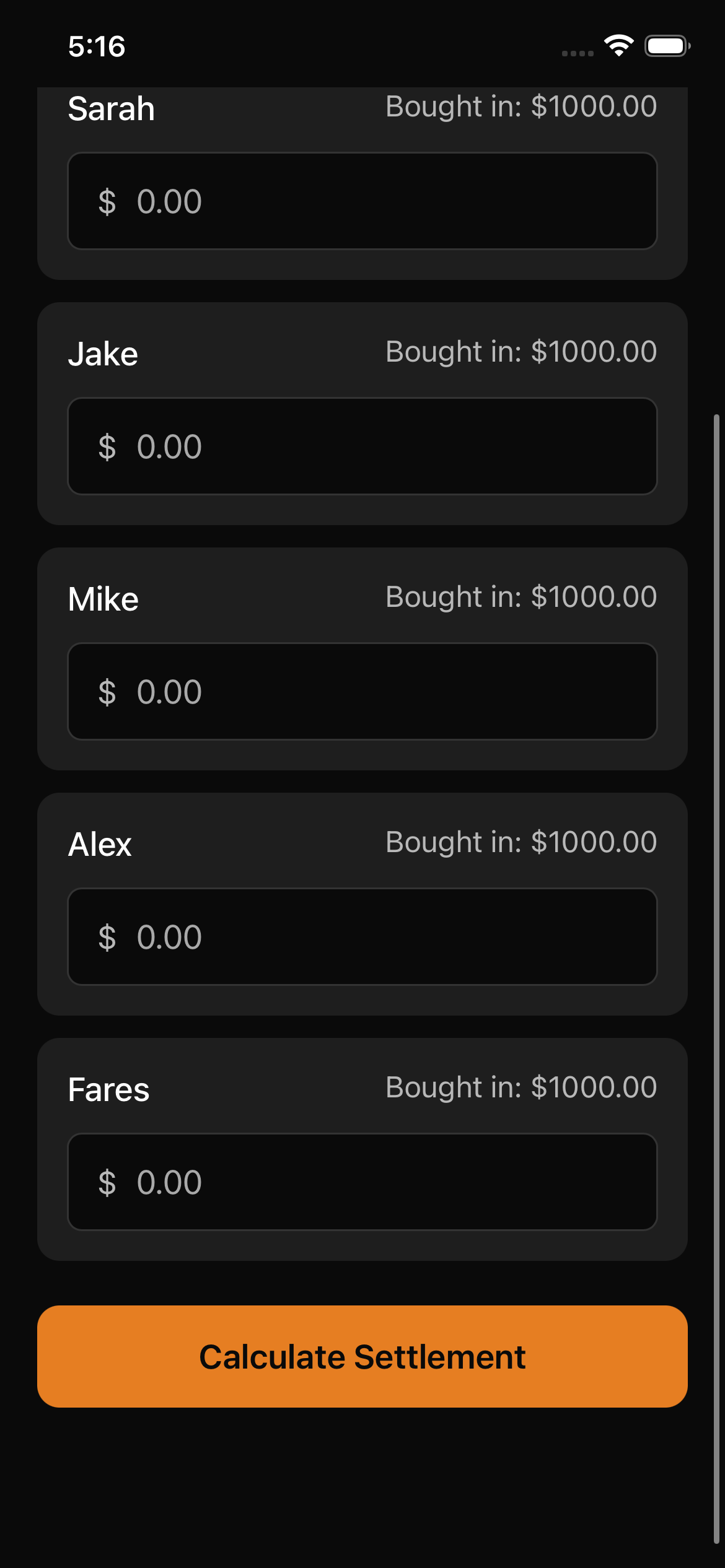Image resolution: width=725 pixels, height=1568 pixels.
Task: Click the dollar sign in Fares's field
Action: coord(107,1183)
